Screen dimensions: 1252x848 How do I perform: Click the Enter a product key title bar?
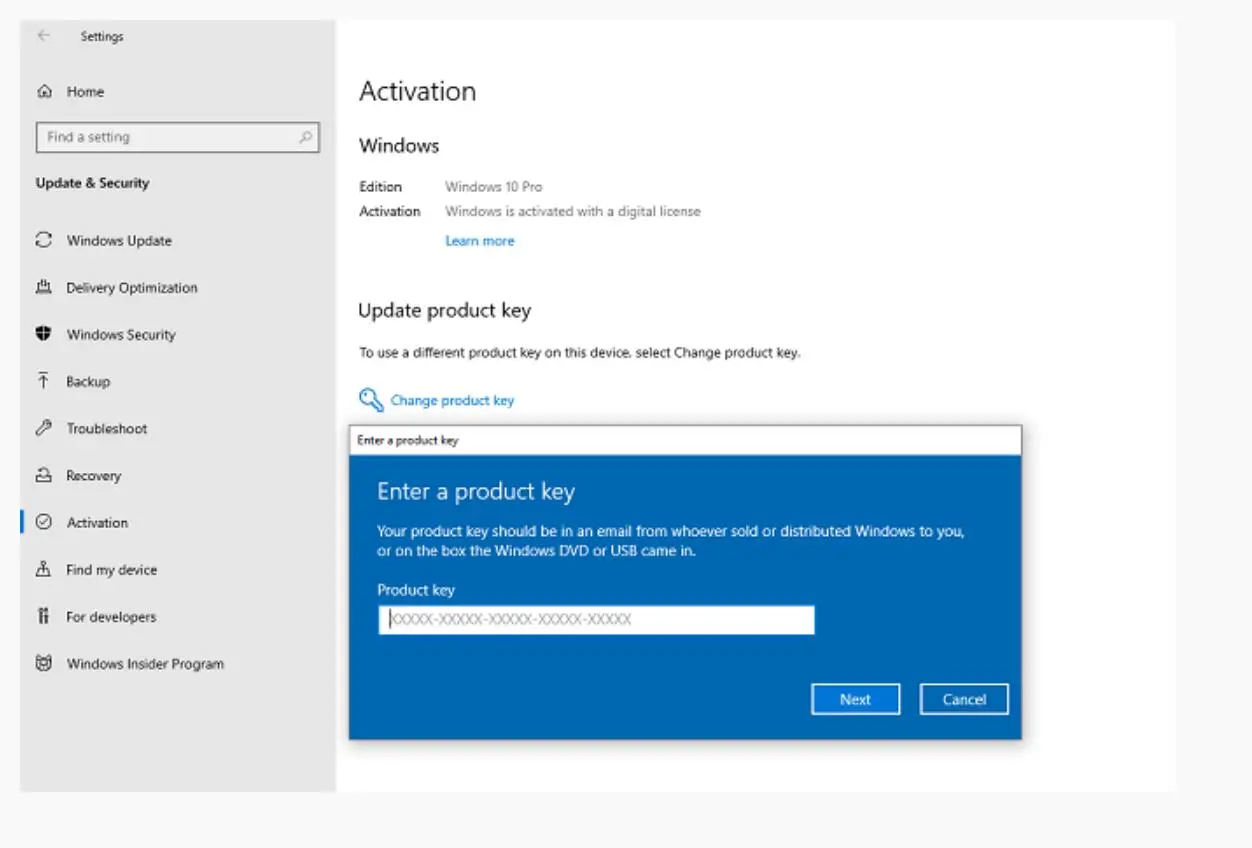[x=685, y=440]
